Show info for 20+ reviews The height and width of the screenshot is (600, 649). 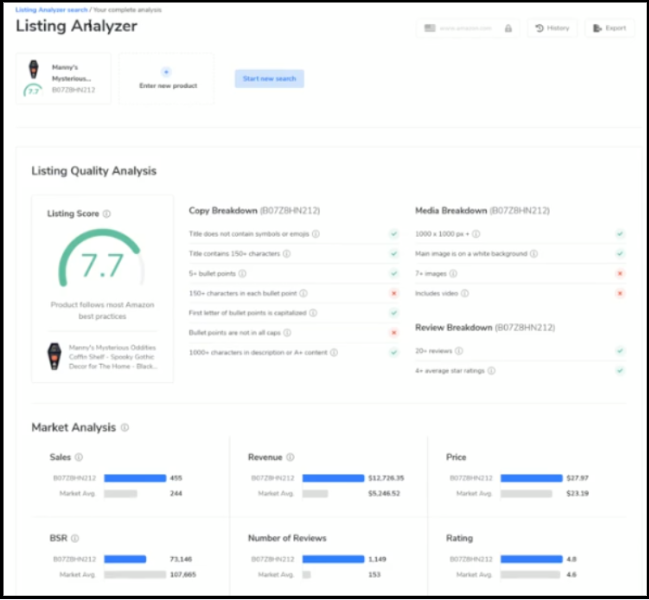click(x=459, y=351)
